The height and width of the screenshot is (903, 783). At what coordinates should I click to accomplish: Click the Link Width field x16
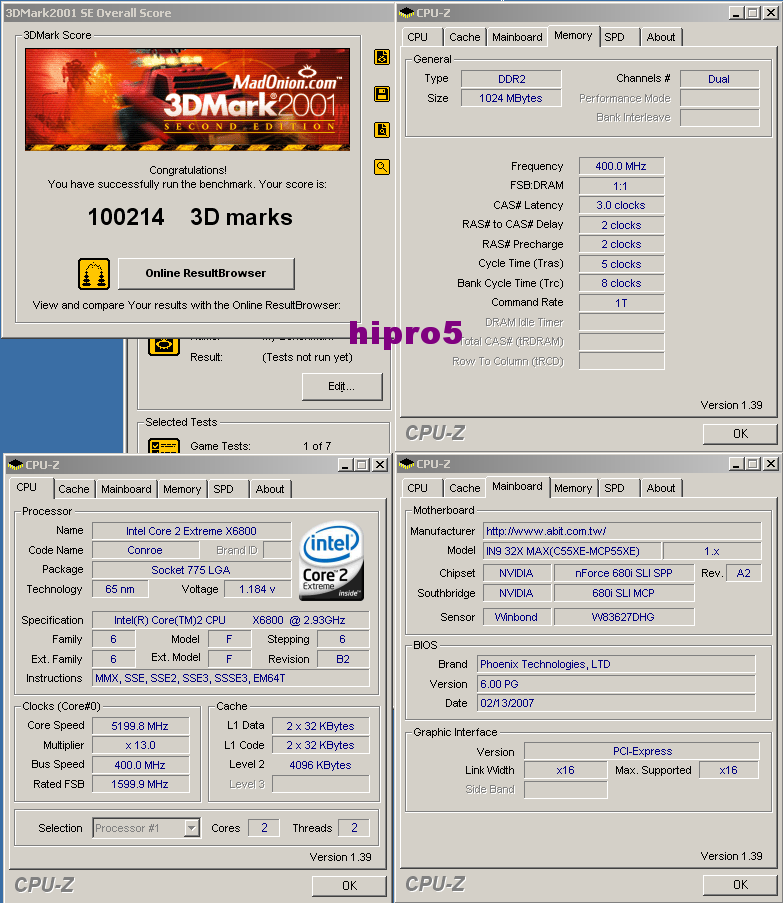[x=565, y=770]
